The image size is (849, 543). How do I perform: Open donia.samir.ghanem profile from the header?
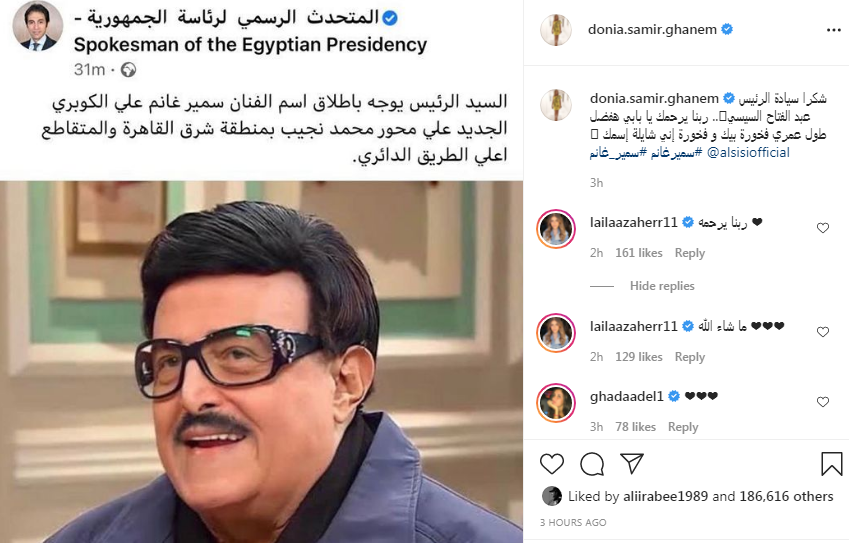[x=652, y=29]
